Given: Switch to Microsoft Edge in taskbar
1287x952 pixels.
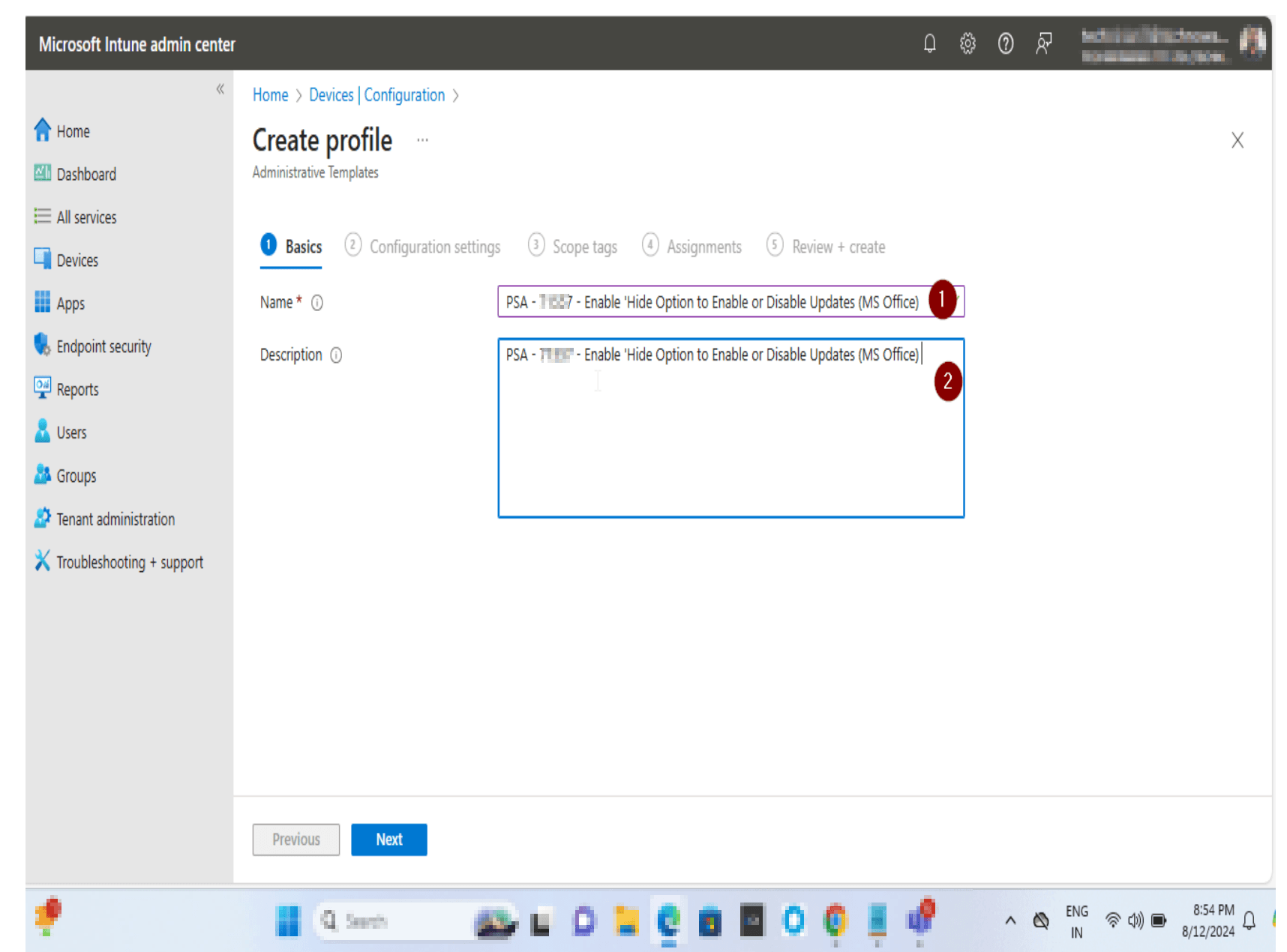Looking at the screenshot, I should click(668, 921).
